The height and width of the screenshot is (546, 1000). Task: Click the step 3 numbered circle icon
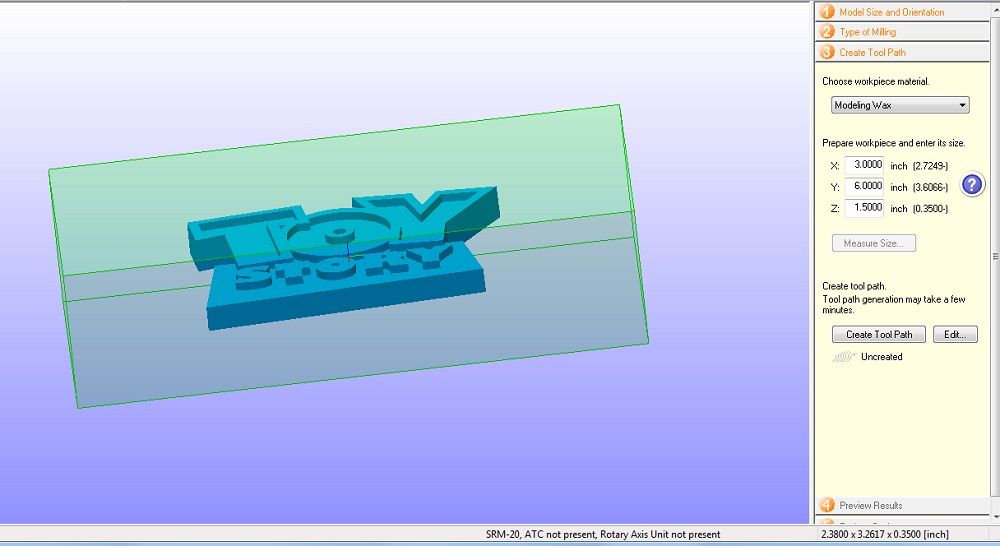click(827, 52)
